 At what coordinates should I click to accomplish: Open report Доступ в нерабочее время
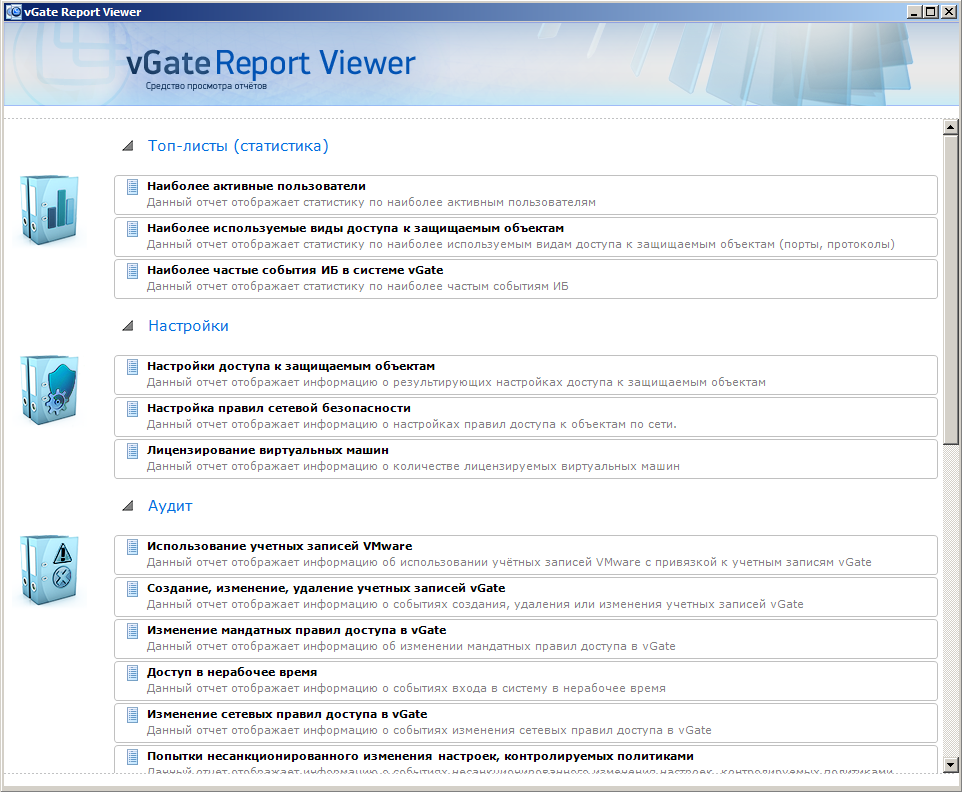(526, 681)
